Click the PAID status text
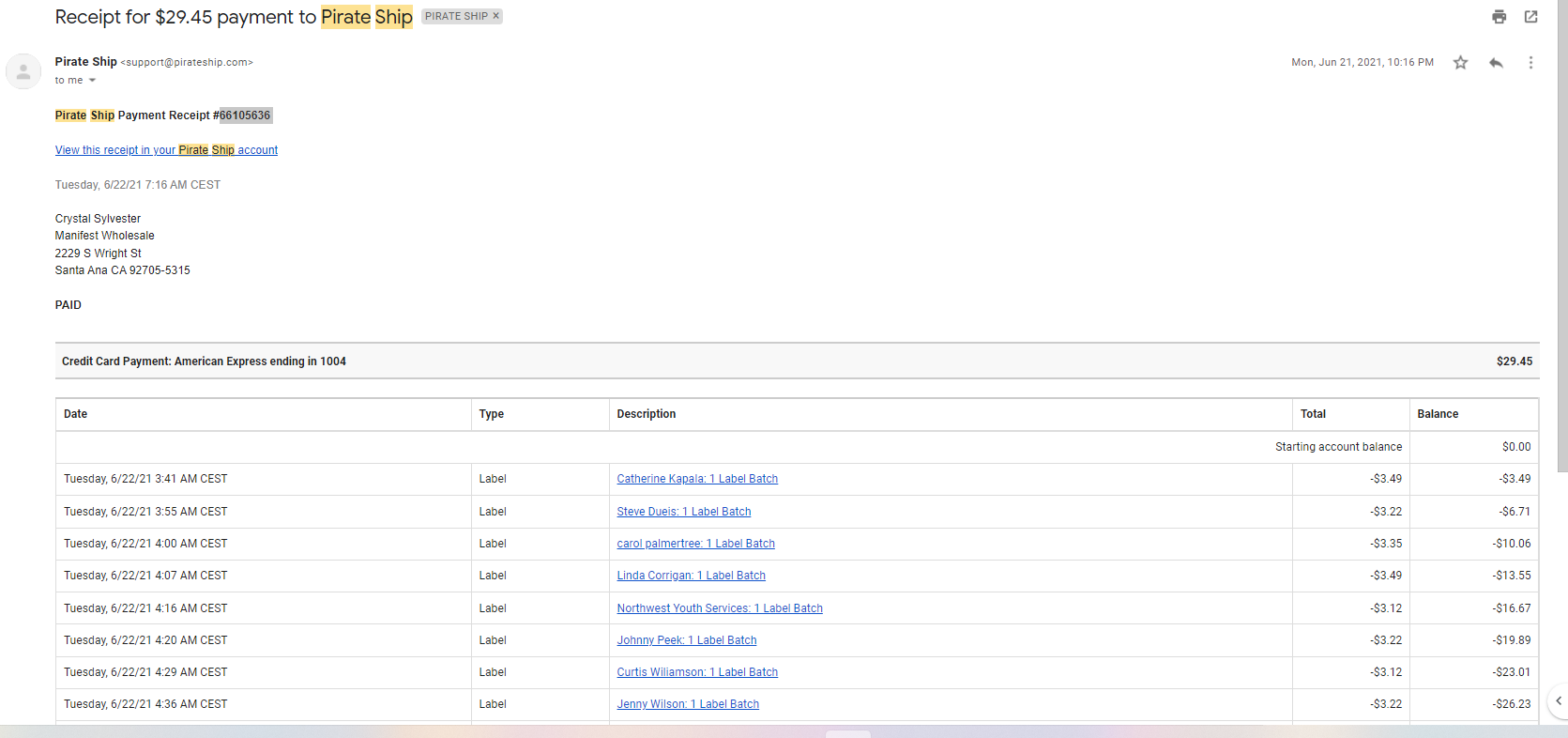This screenshot has width=1568, height=738. tap(69, 305)
